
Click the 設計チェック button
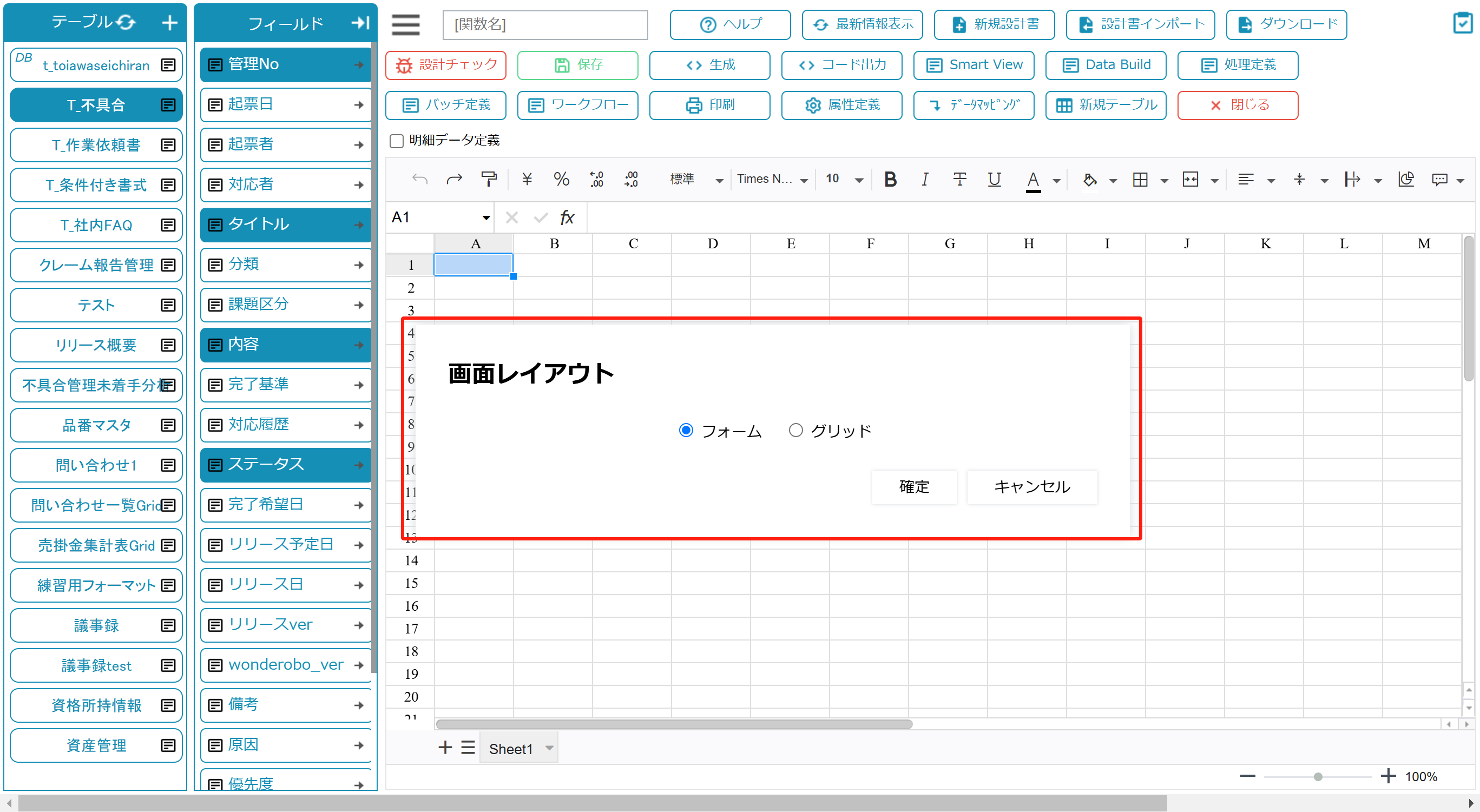click(446, 65)
